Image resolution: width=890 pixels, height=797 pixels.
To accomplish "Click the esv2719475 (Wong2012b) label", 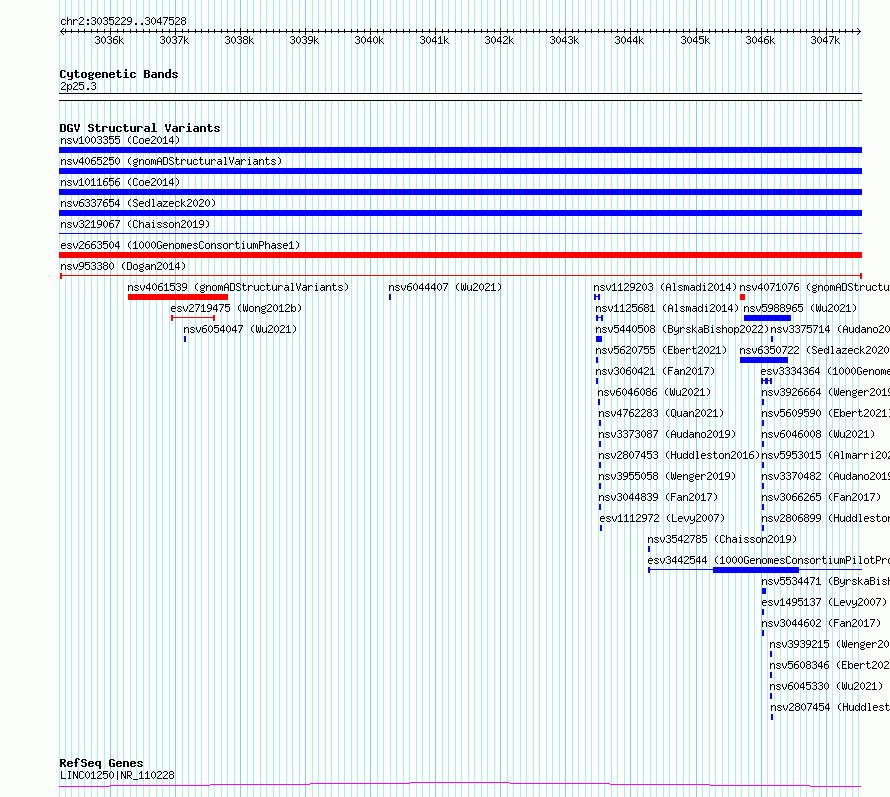I will (236, 308).
